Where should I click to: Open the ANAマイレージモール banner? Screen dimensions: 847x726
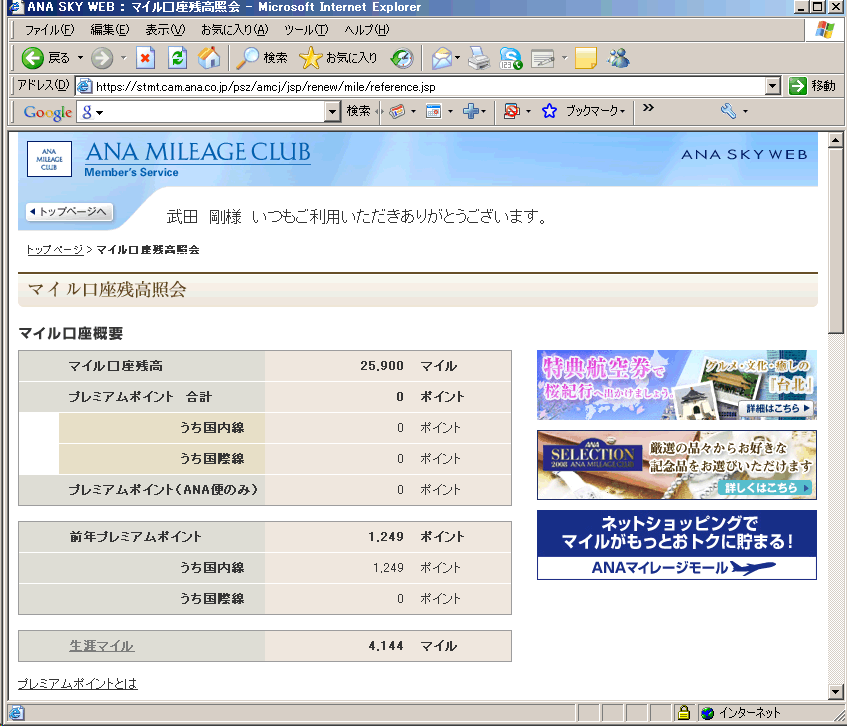[x=676, y=544]
